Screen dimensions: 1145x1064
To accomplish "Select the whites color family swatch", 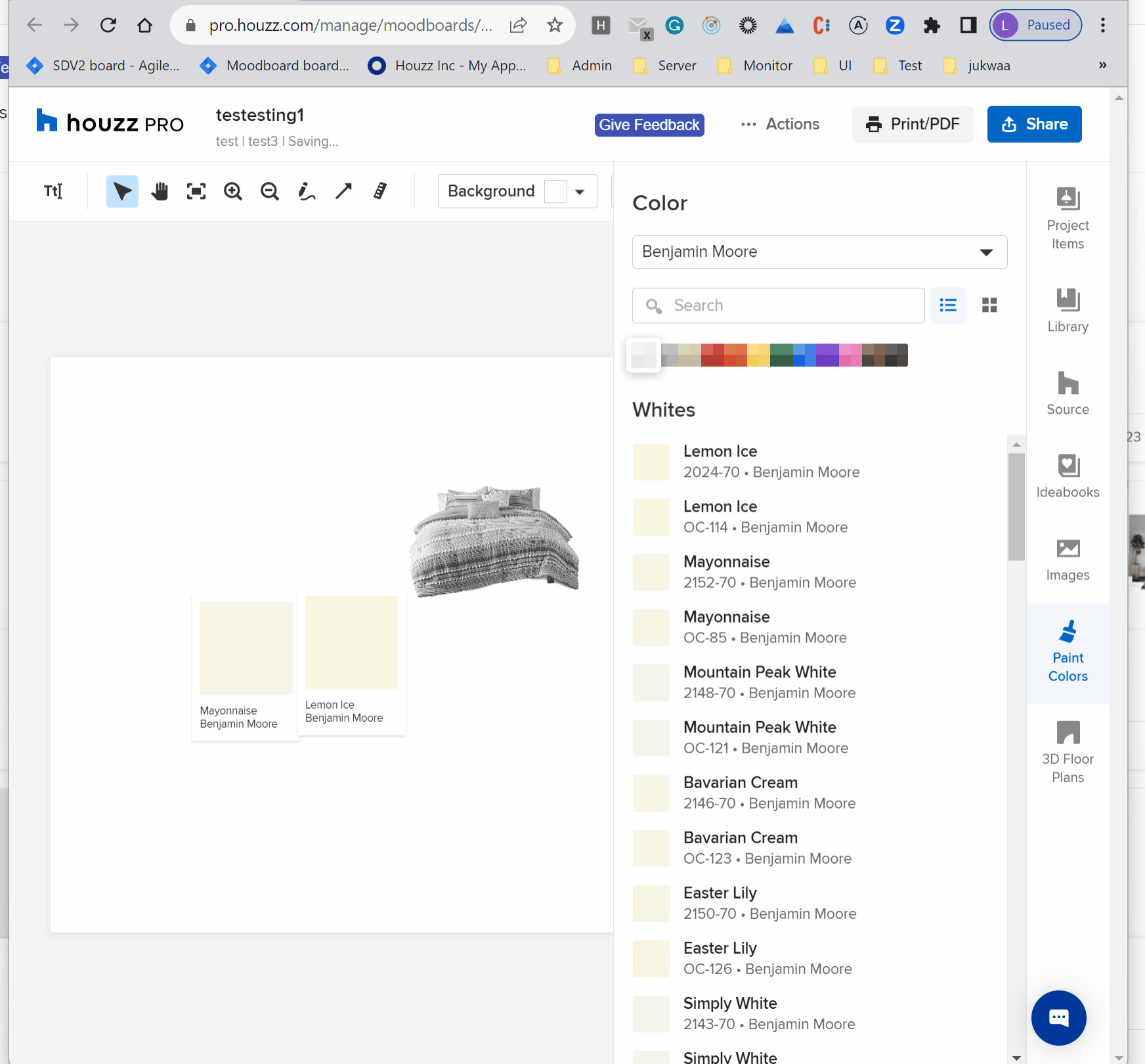I will (x=643, y=355).
